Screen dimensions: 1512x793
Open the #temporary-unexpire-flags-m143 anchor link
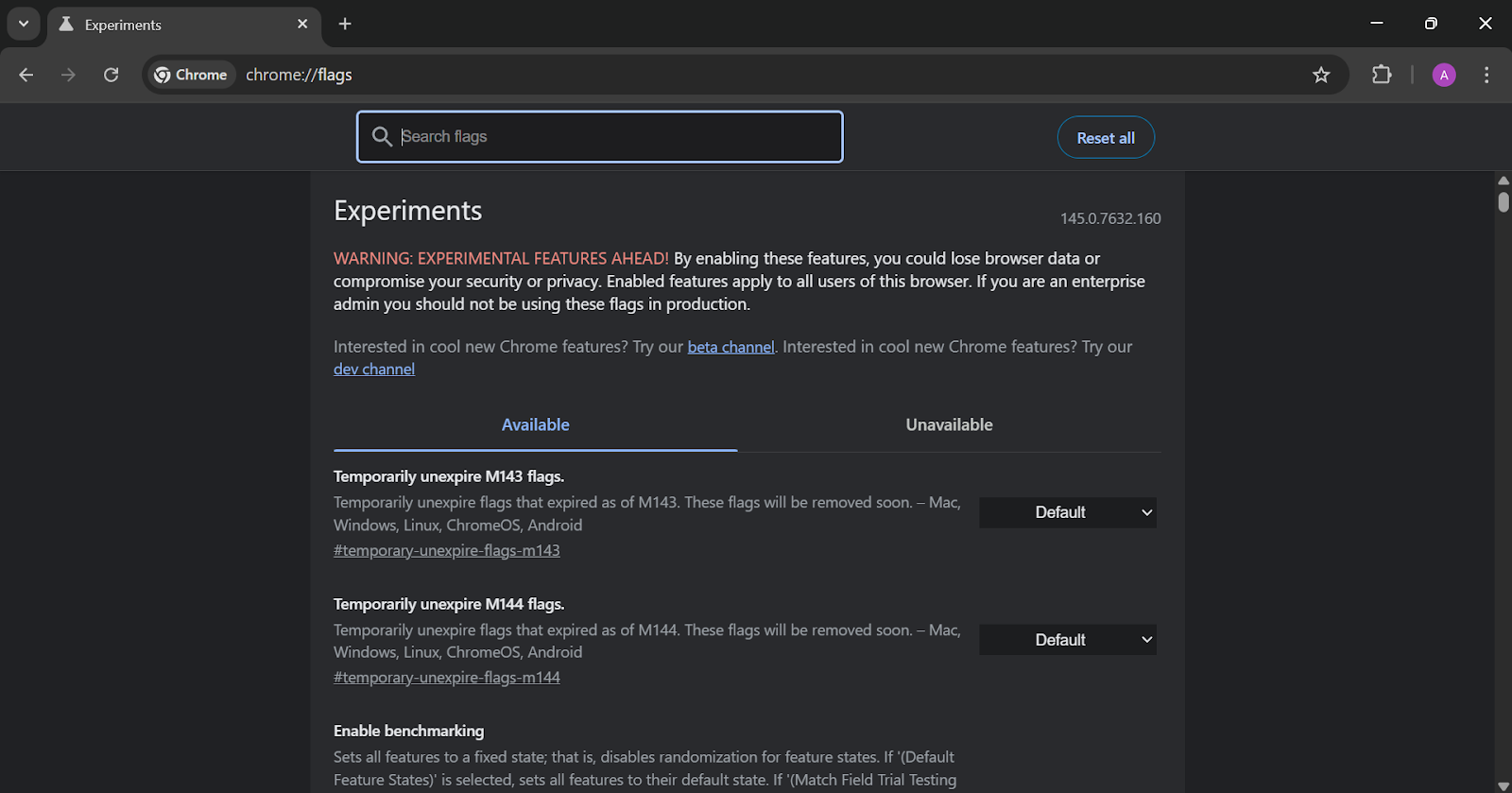447,550
